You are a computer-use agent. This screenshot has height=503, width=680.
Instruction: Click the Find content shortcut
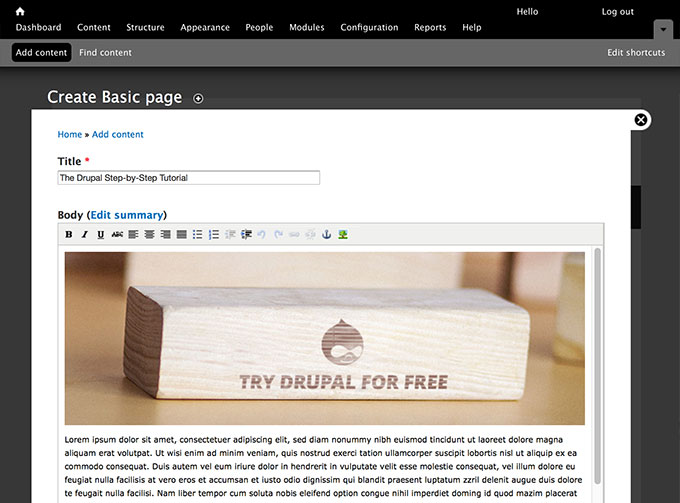(105, 52)
